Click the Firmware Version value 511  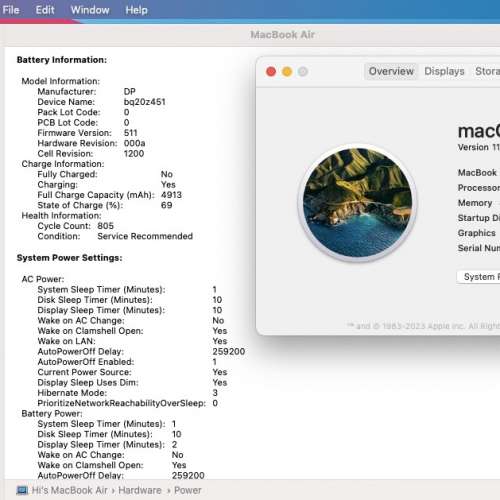coord(130,133)
